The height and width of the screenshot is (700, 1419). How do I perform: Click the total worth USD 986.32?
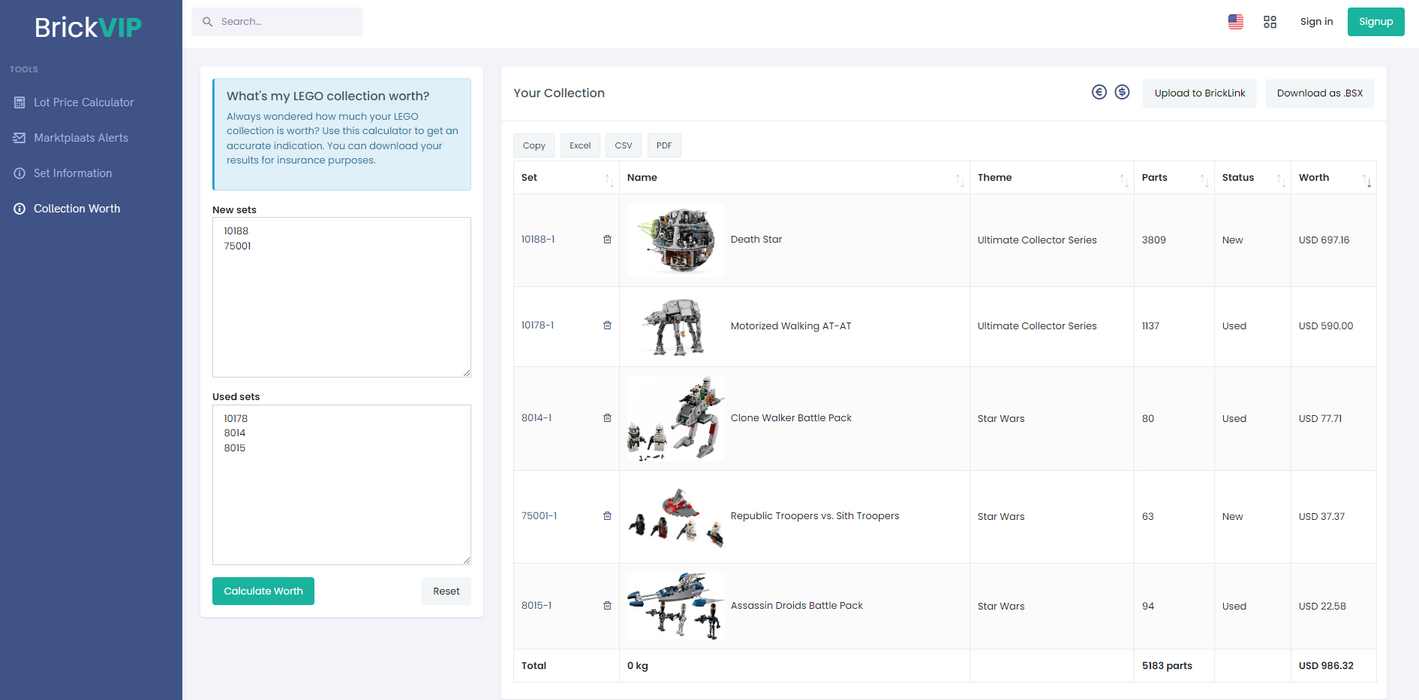(x=1326, y=666)
